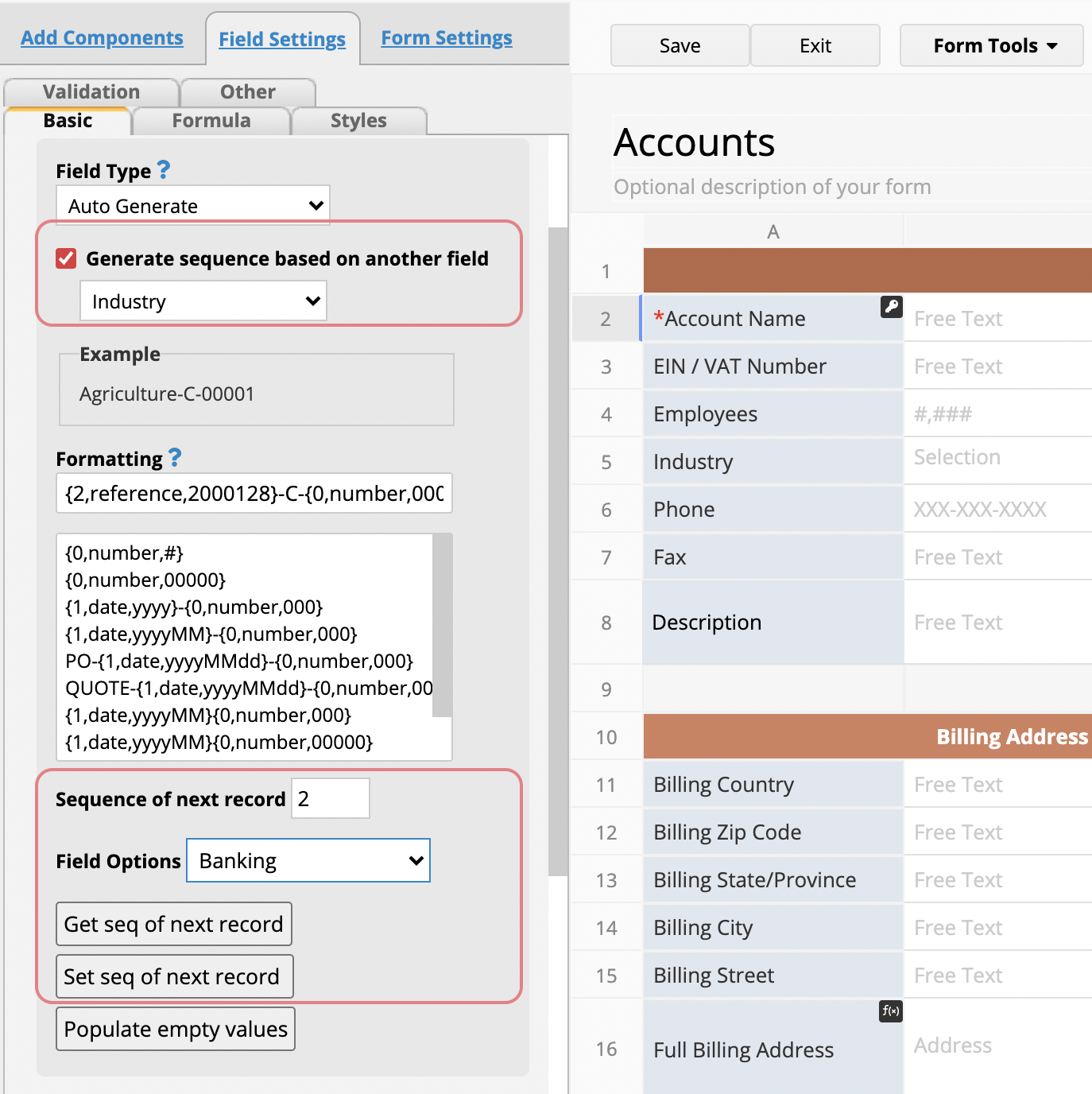The width and height of the screenshot is (1092, 1094).
Task: Switch to the Formula tab
Action: pos(211,120)
